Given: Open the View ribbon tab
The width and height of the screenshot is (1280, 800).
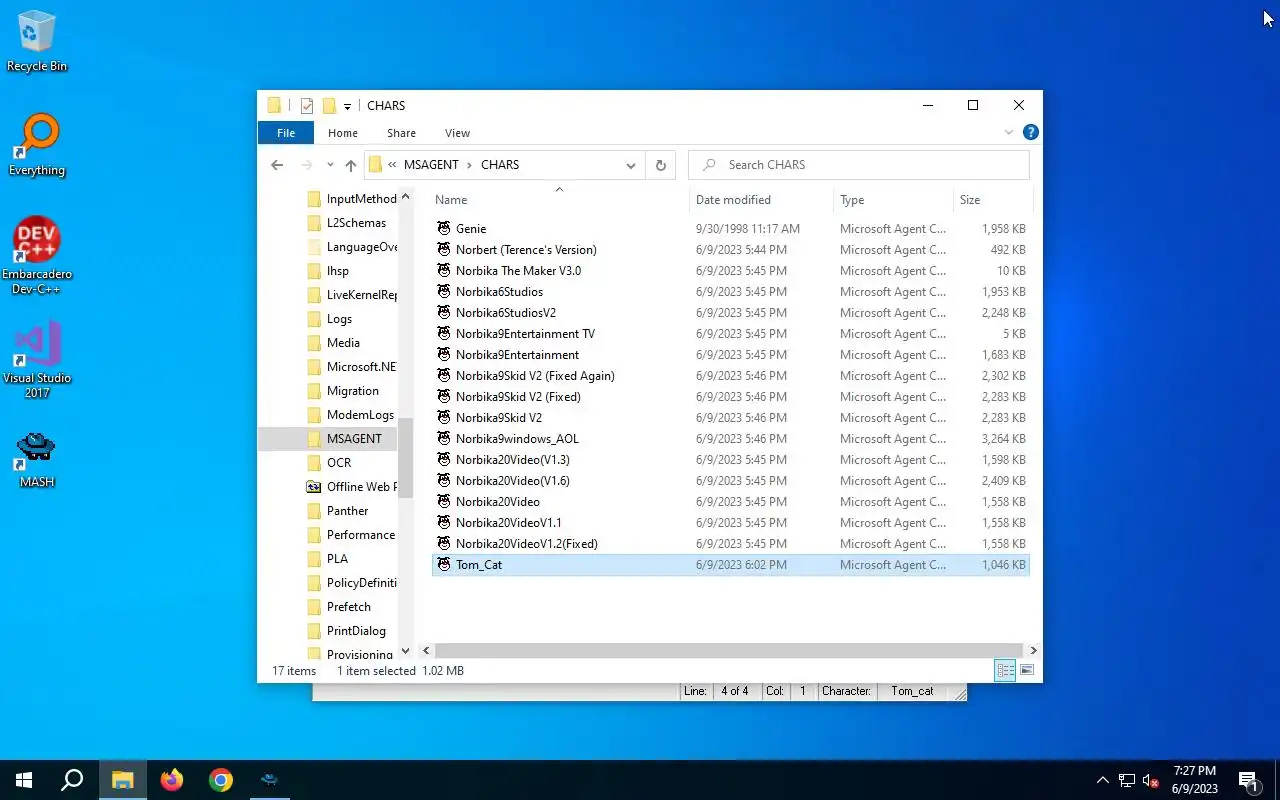Looking at the screenshot, I should coord(457,133).
